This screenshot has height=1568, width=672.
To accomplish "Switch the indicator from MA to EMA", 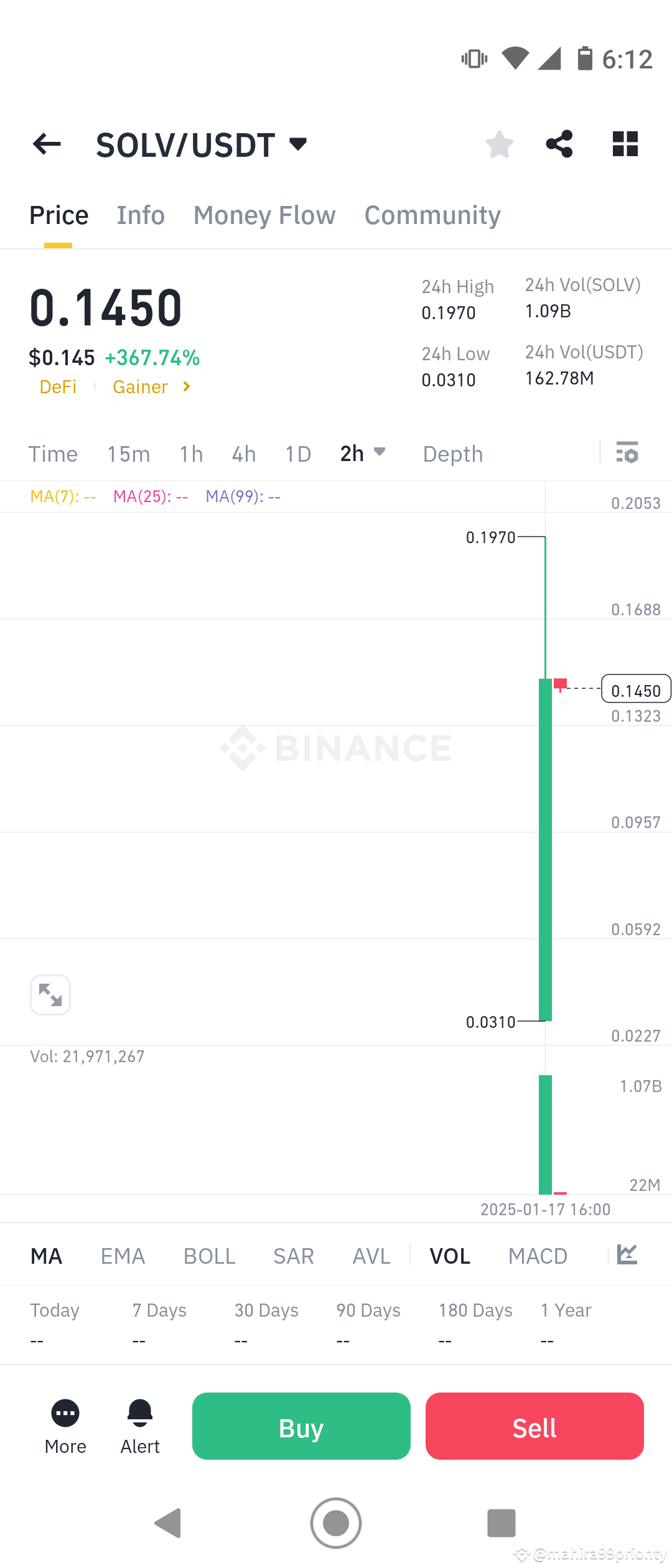I will (x=123, y=1255).
